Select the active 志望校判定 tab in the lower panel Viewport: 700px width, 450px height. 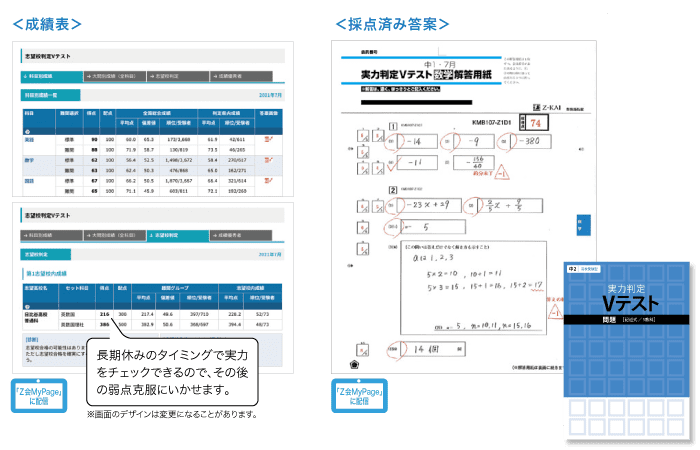pos(178,235)
